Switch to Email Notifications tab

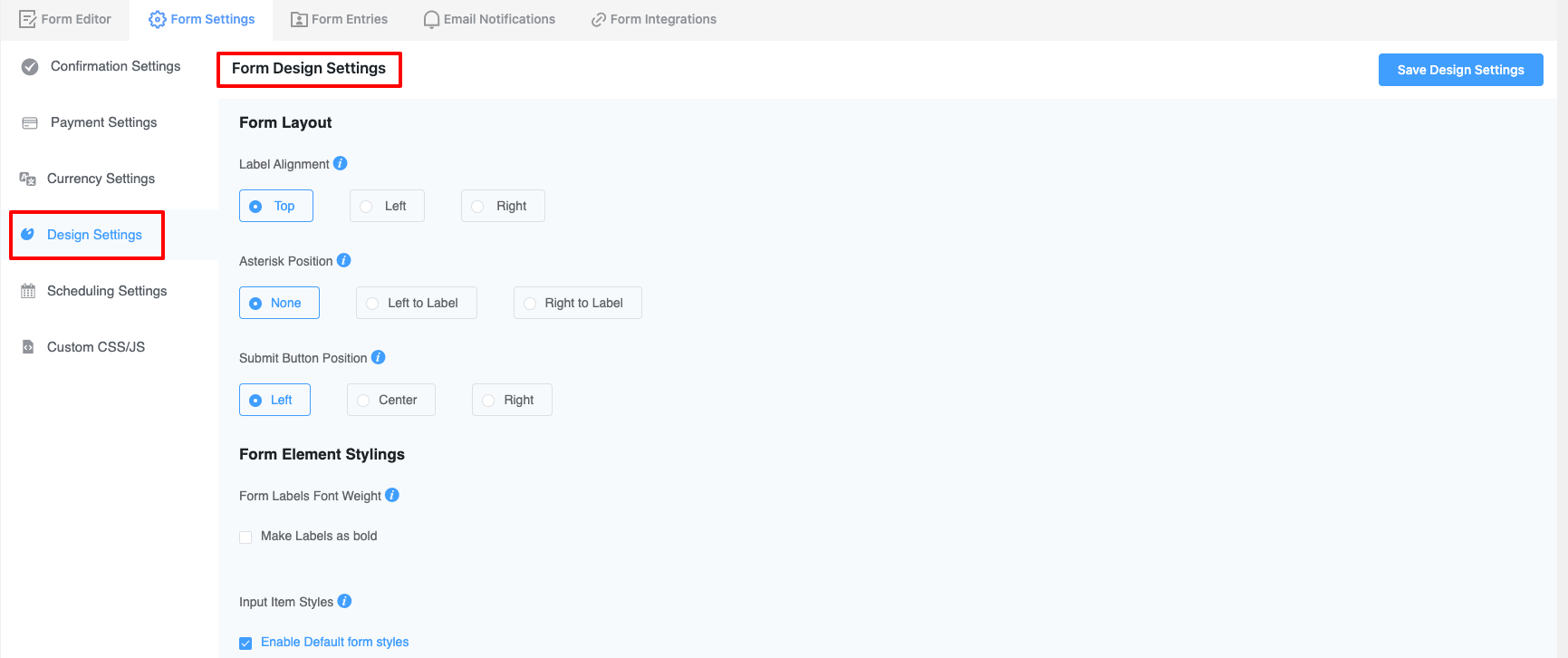(x=489, y=19)
